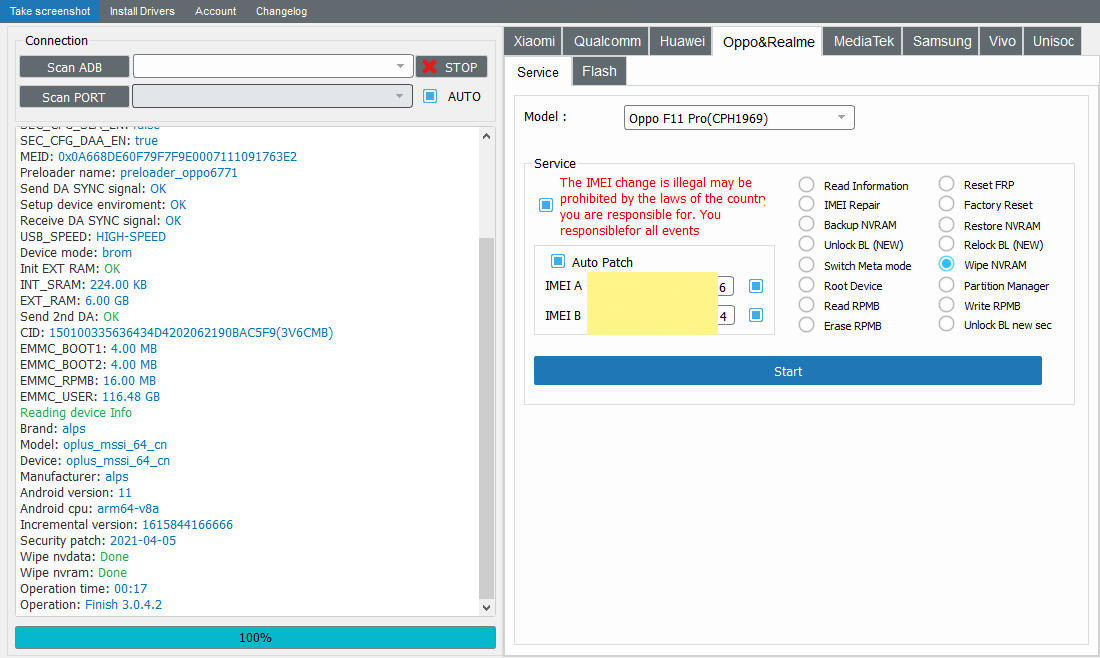
Task: Click the 'Operation: Finish 3.0.4.2' log line
Action: (x=90, y=604)
